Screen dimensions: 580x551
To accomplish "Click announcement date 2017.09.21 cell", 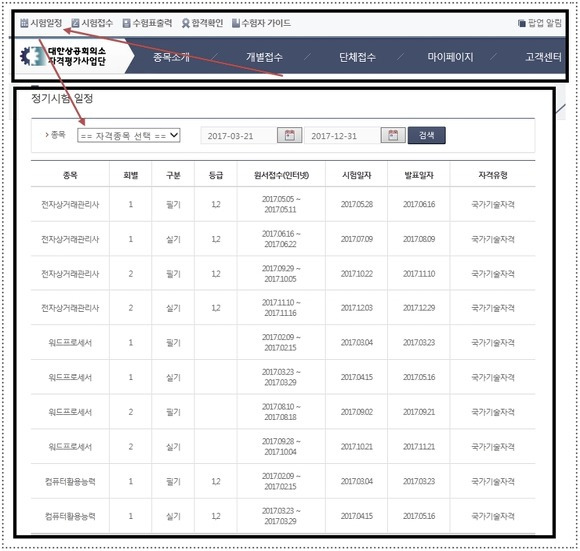I will click(419, 412).
